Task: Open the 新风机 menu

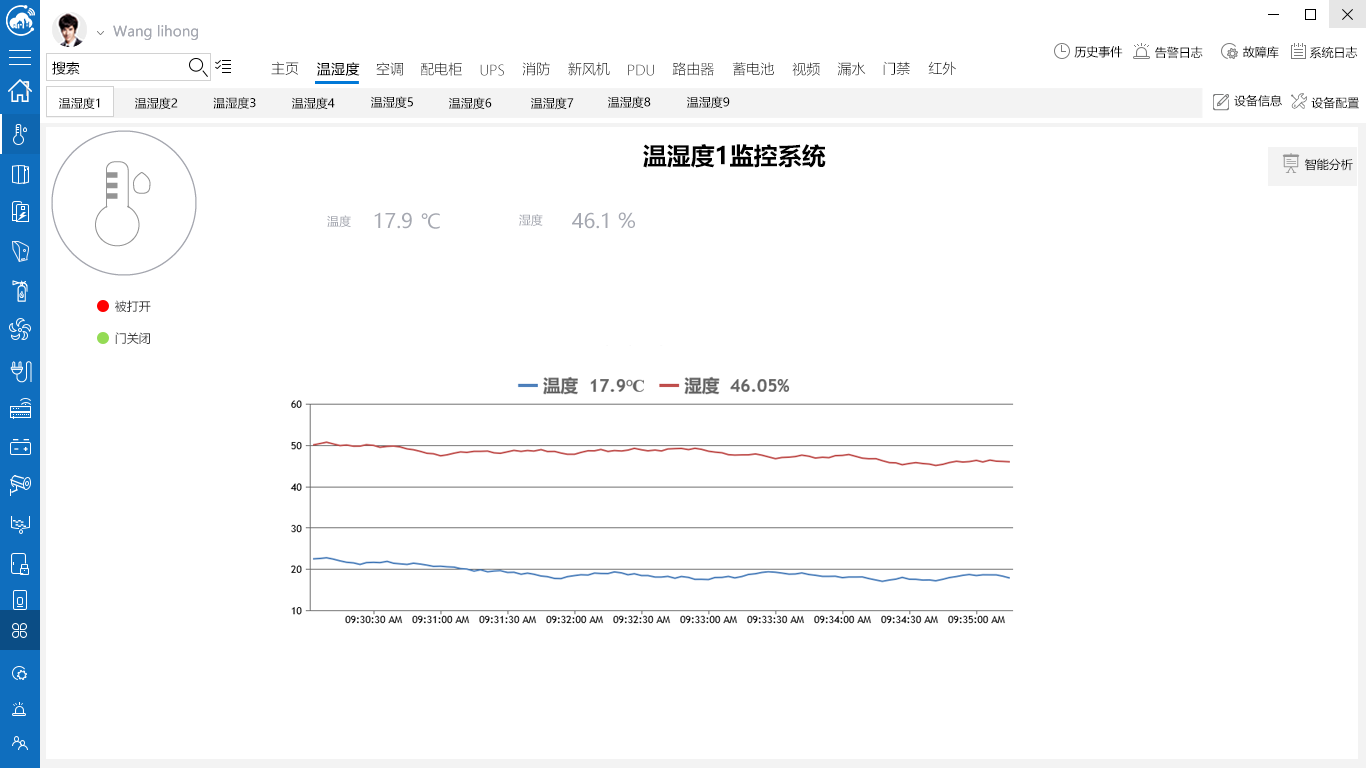Action: point(589,69)
